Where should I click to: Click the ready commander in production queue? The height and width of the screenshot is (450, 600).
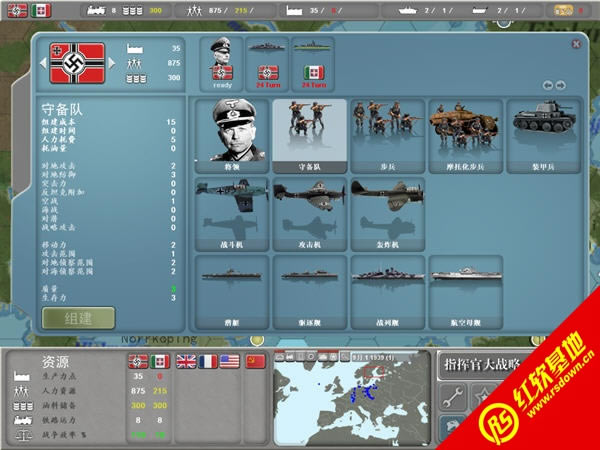point(221,63)
